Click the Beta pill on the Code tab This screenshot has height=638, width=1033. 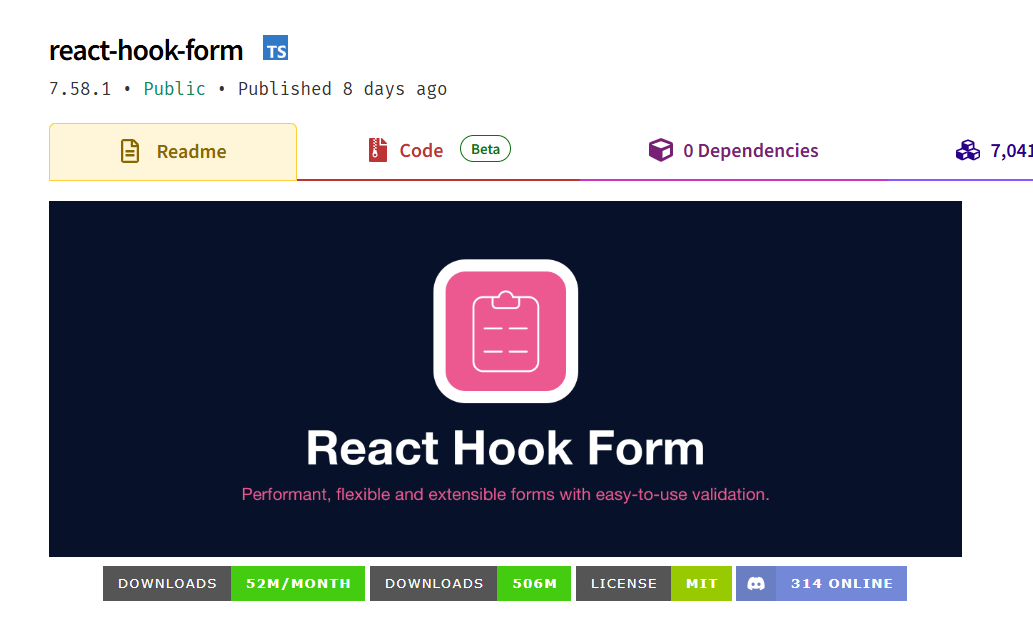(x=485, y=148)
